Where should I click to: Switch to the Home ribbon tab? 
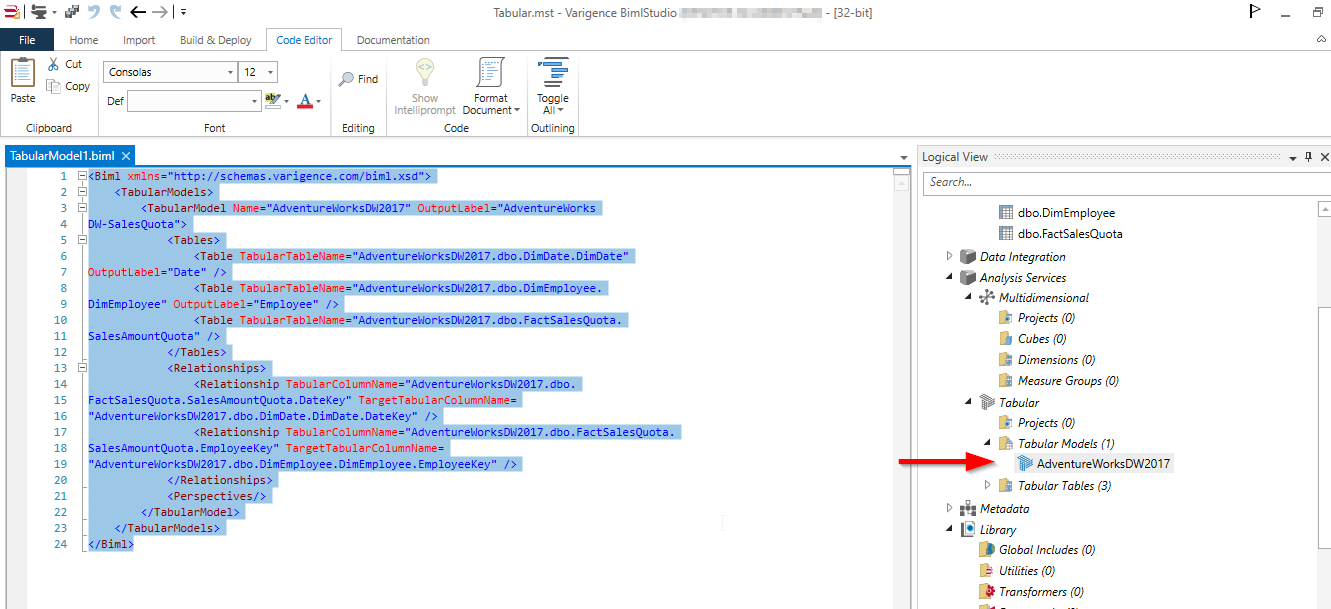[84, 40]
